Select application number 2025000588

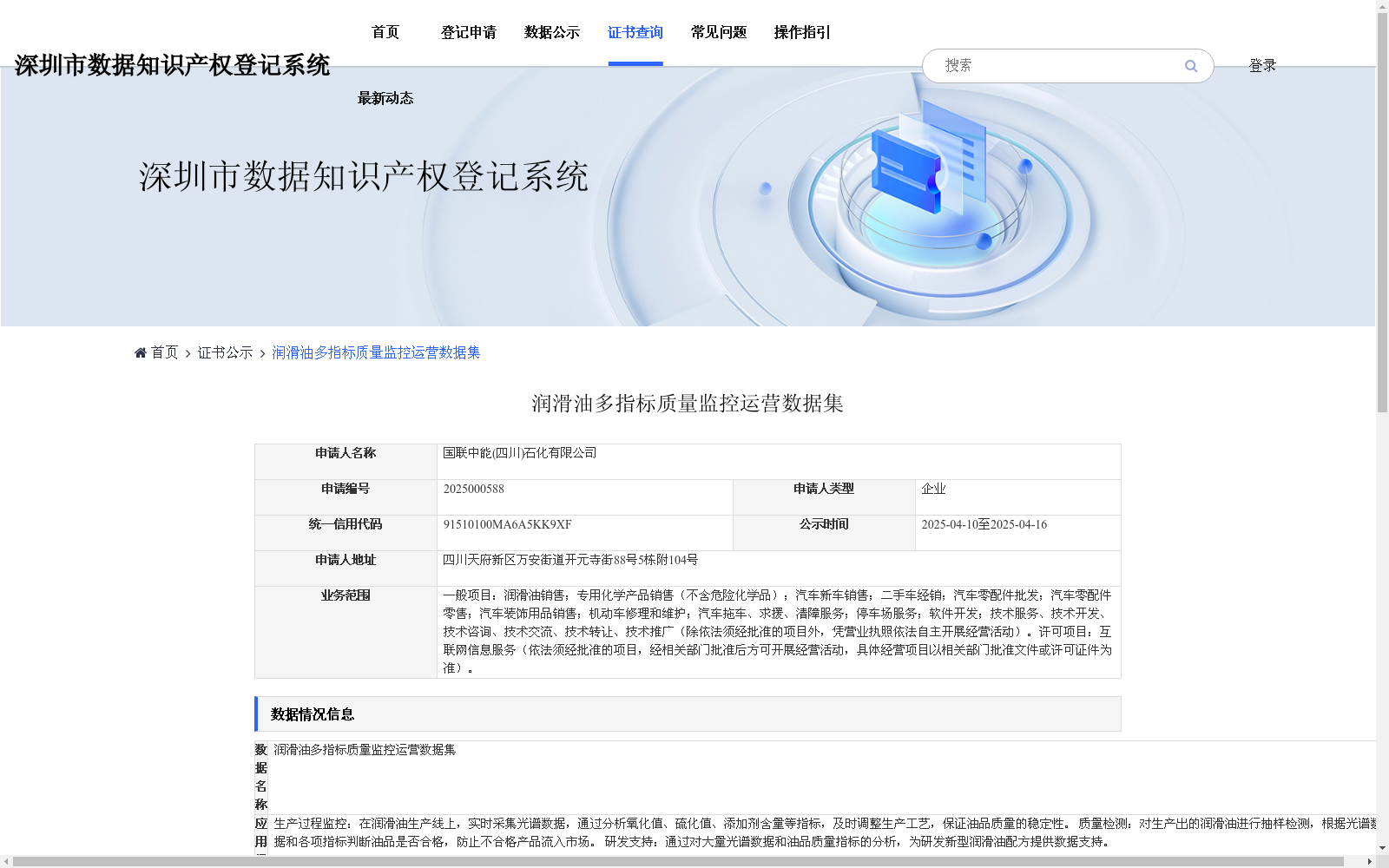pyautogui.click(x=474, y=489)
